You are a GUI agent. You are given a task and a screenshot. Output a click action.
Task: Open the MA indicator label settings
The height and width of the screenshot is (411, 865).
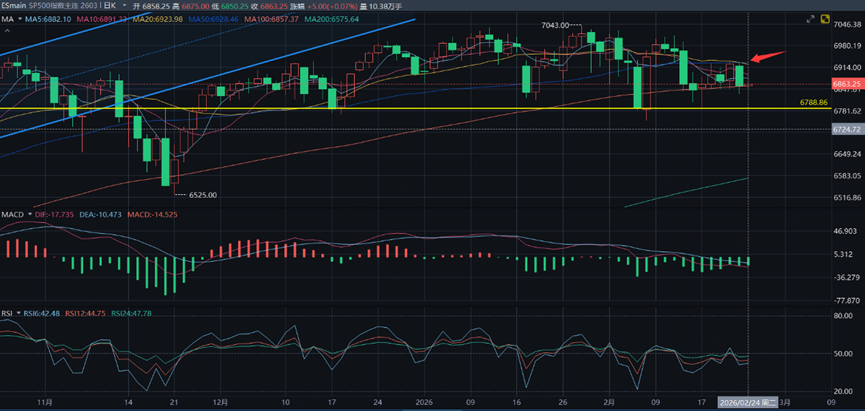(9, 18)
